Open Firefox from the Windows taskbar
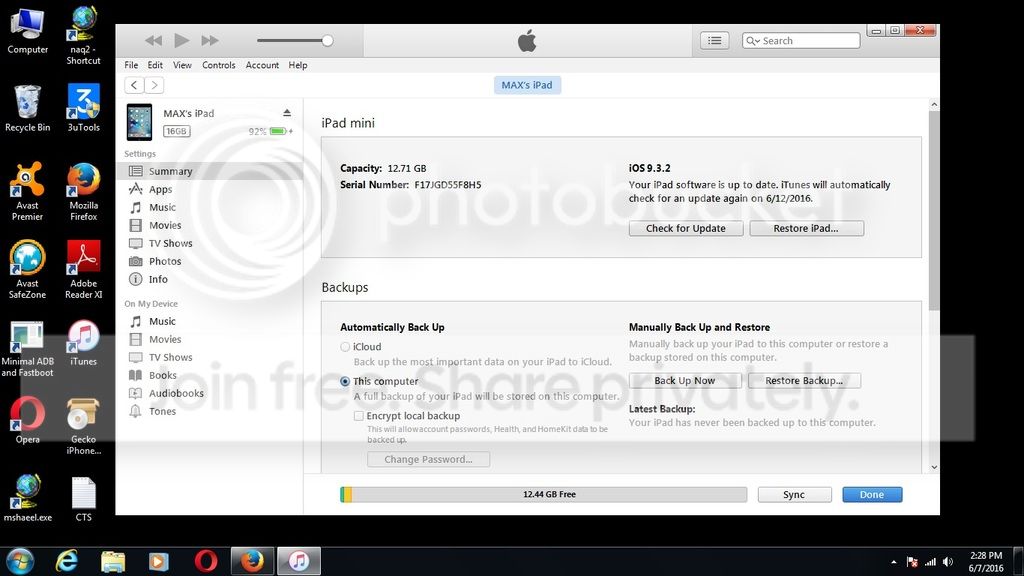 [252, 561]
